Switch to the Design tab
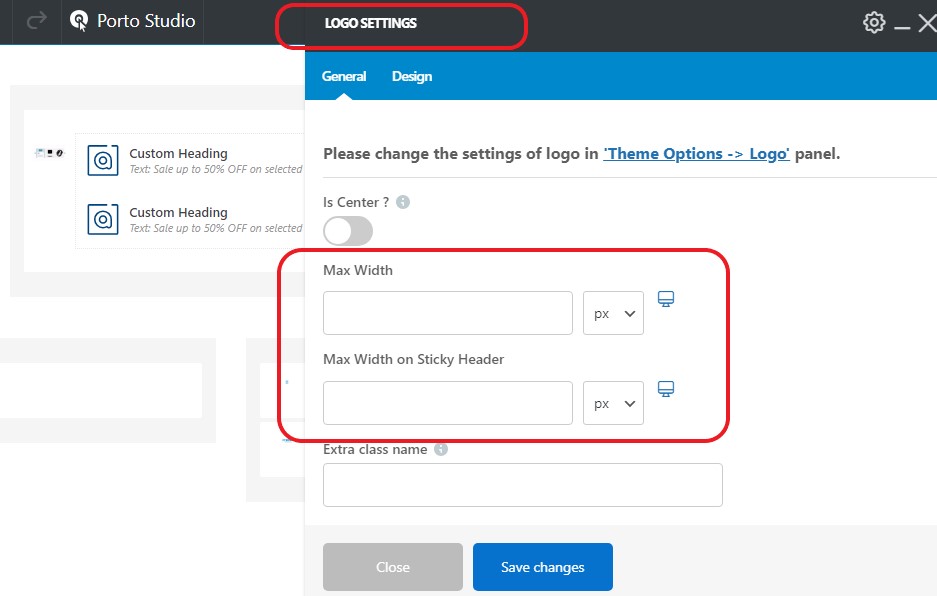This screenshot has height=596, width=937. [412, 76]
